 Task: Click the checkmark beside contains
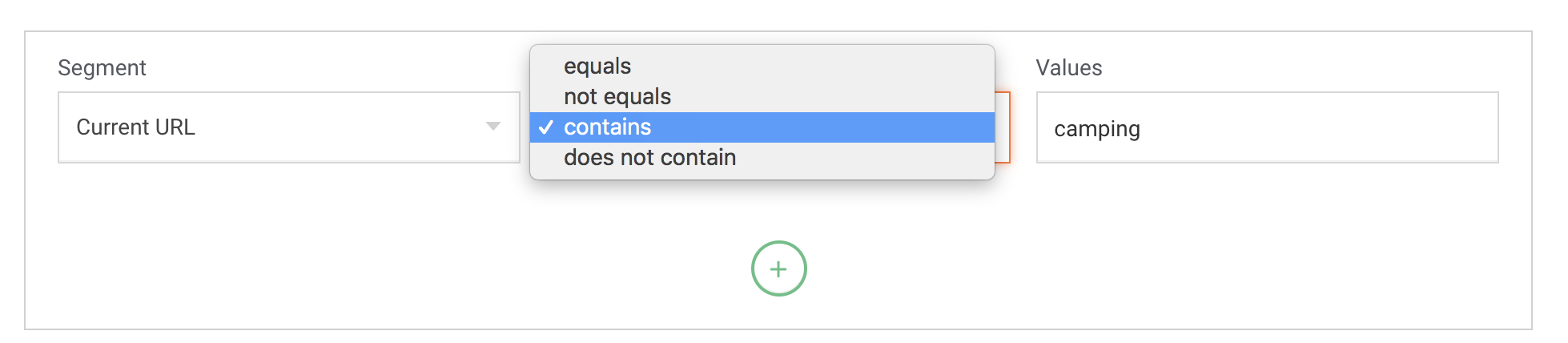(x=546, y=127)
